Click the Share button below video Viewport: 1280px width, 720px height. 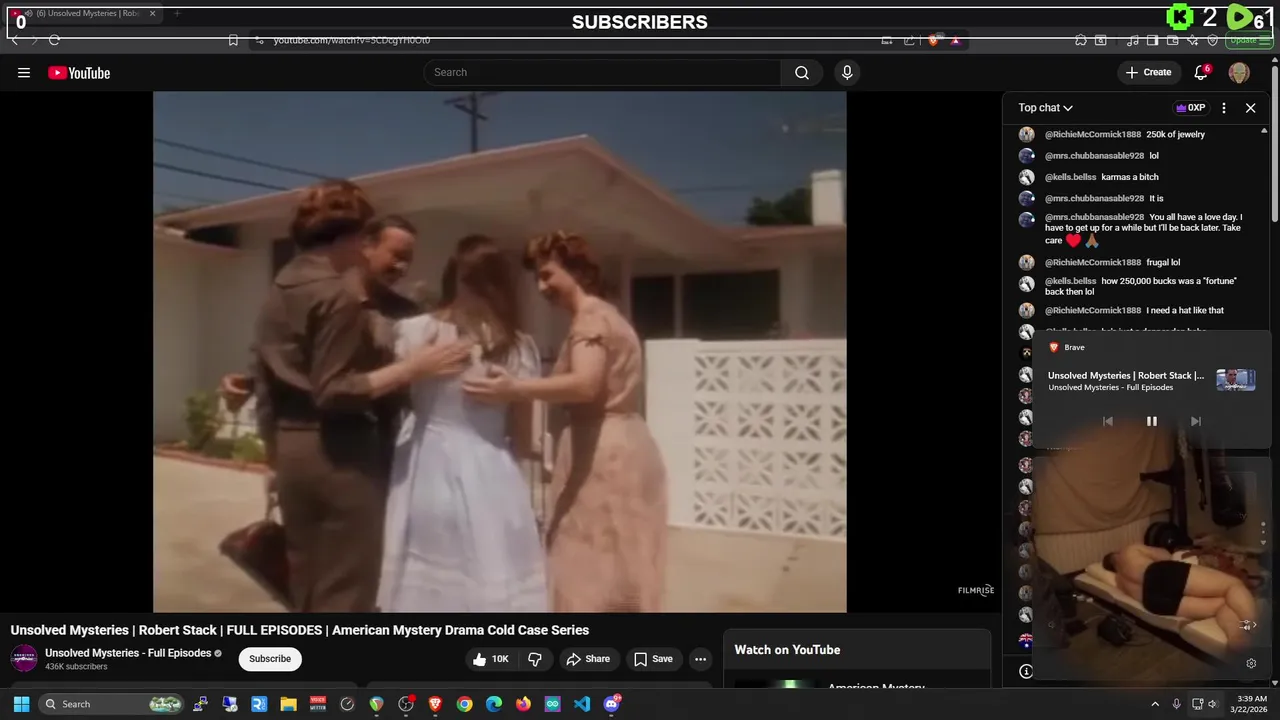click(587, 659)
